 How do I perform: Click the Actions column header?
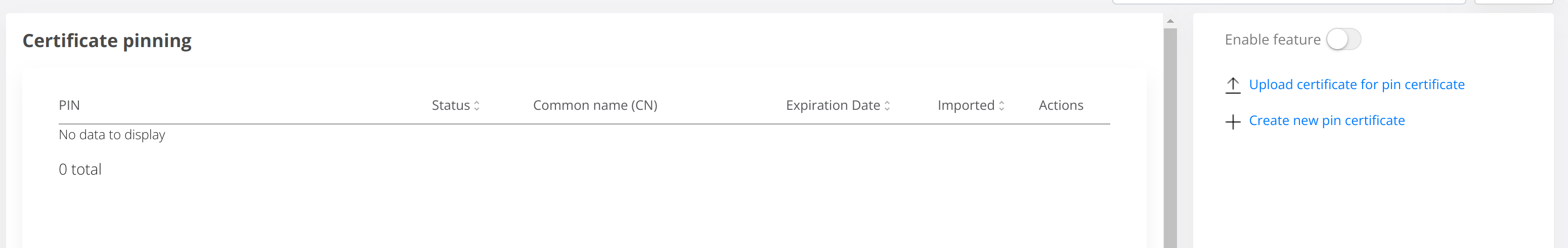pos(1060,105)
